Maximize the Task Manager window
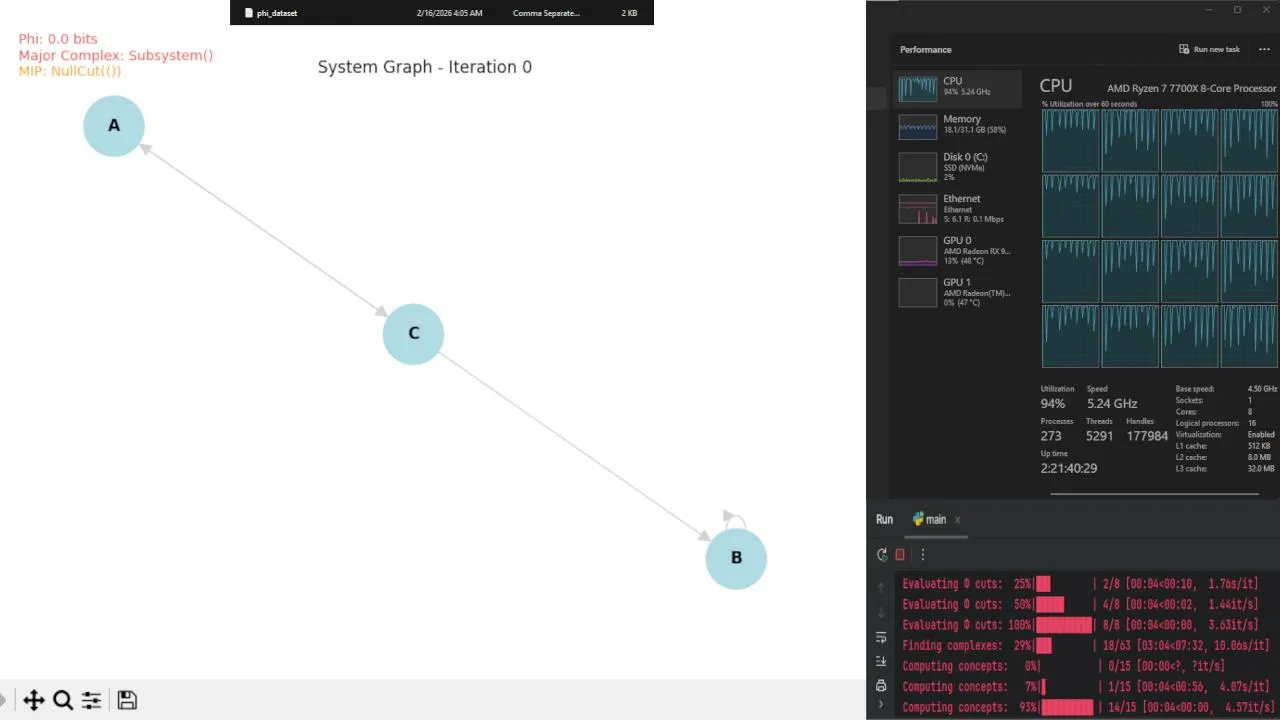 (1237, 10)
